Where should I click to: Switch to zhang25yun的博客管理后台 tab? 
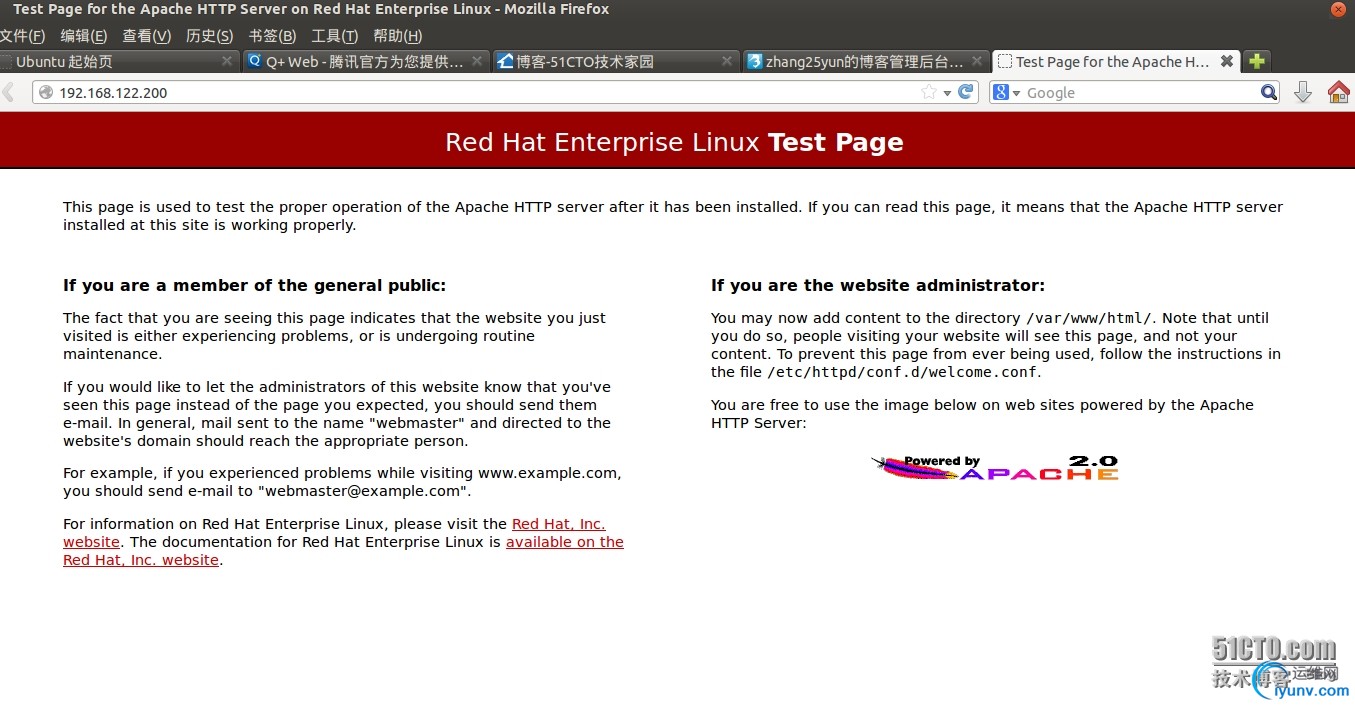(x=865, y=61)
